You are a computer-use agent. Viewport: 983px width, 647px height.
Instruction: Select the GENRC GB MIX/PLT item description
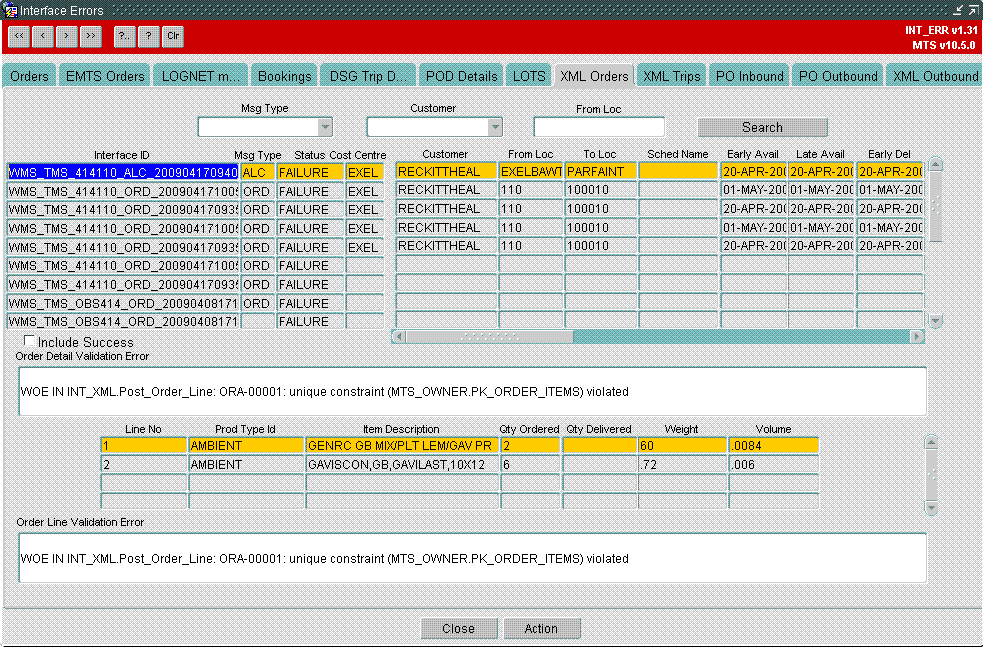[x=401, y=446]
